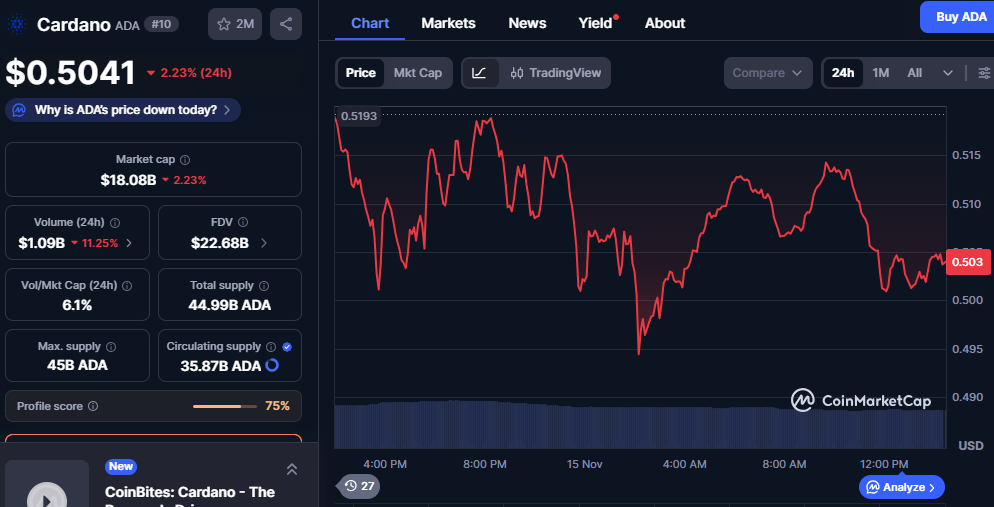Screen dimensions: 994x507
Task: Add Cardano to watchlist with star button
Action: tap(235, 24)
